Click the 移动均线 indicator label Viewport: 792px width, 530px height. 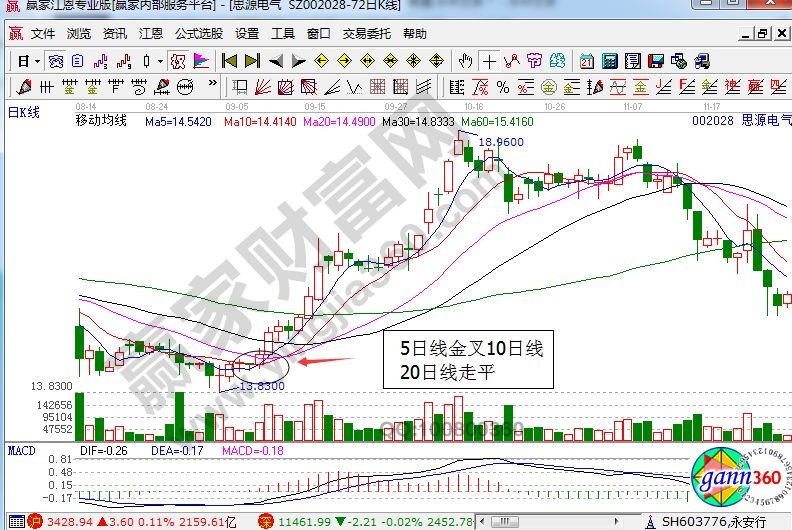(101, 121)
